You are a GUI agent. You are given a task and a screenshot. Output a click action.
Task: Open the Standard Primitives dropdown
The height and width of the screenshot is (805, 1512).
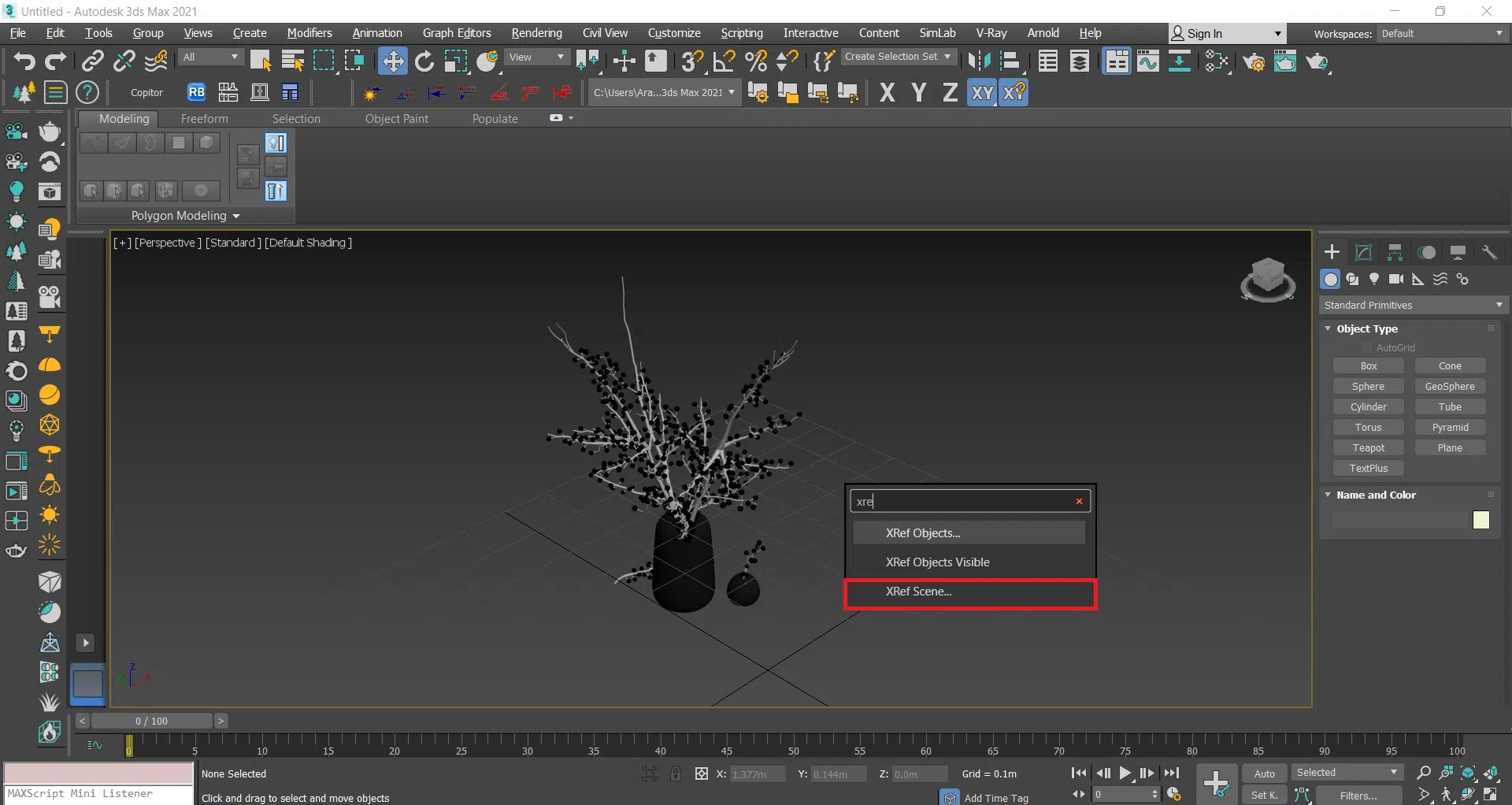(1413, 306)
